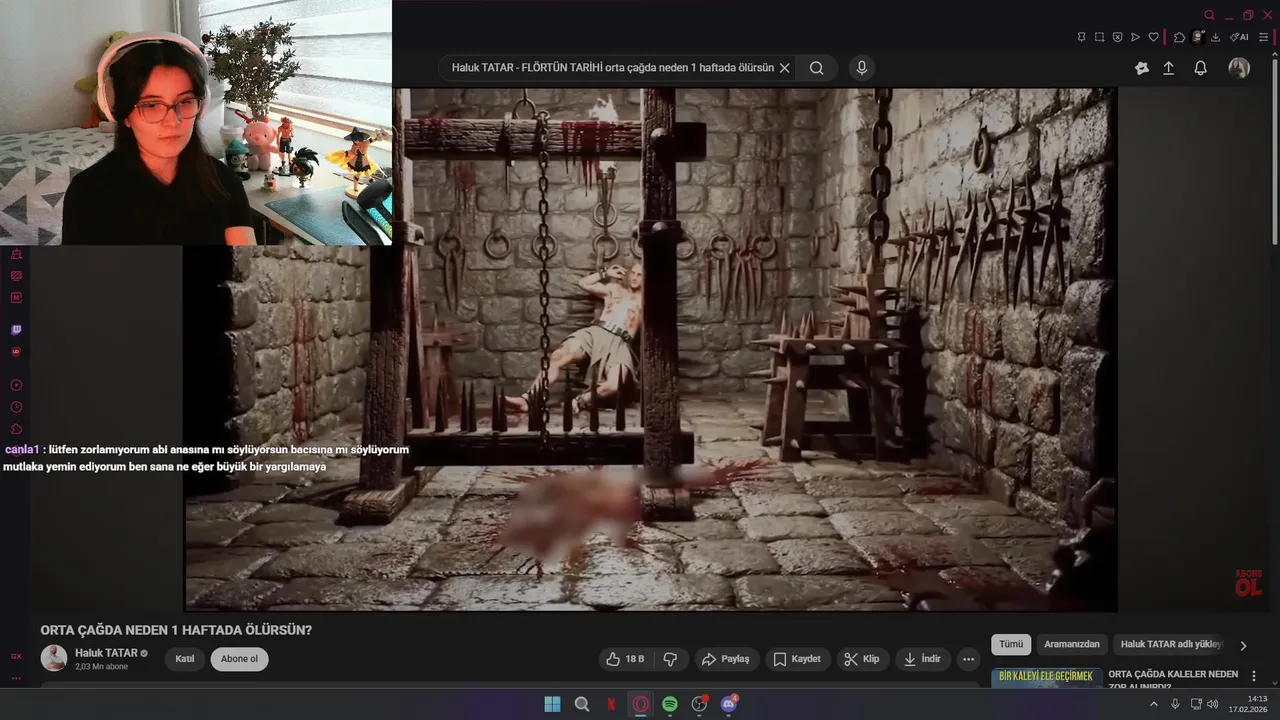Select the Aramanızdan filter chip

click(1072, 645)
